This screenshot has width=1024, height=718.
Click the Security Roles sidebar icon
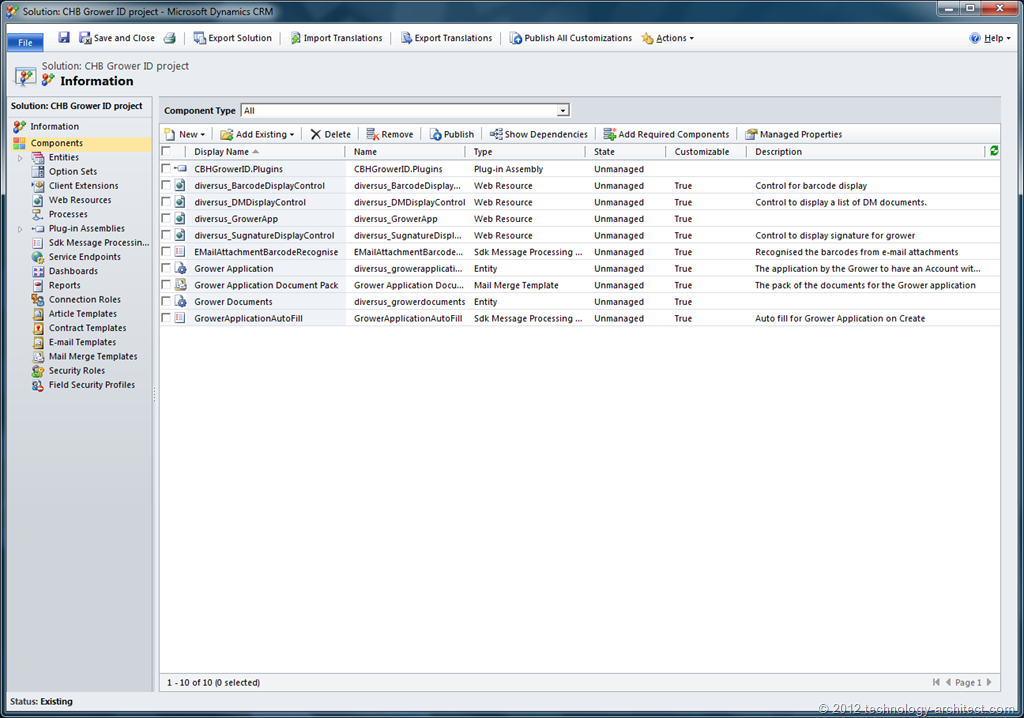[38, 370]
